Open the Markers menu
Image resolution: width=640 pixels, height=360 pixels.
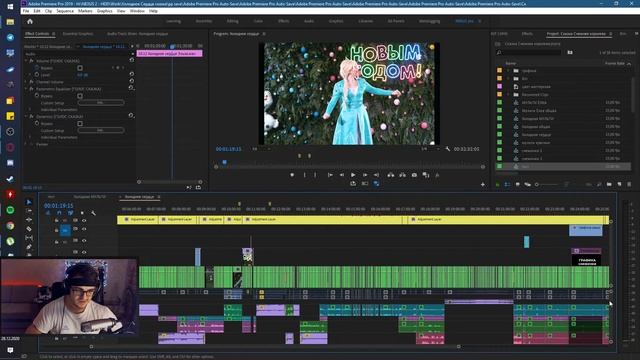(x=85, y=11)
